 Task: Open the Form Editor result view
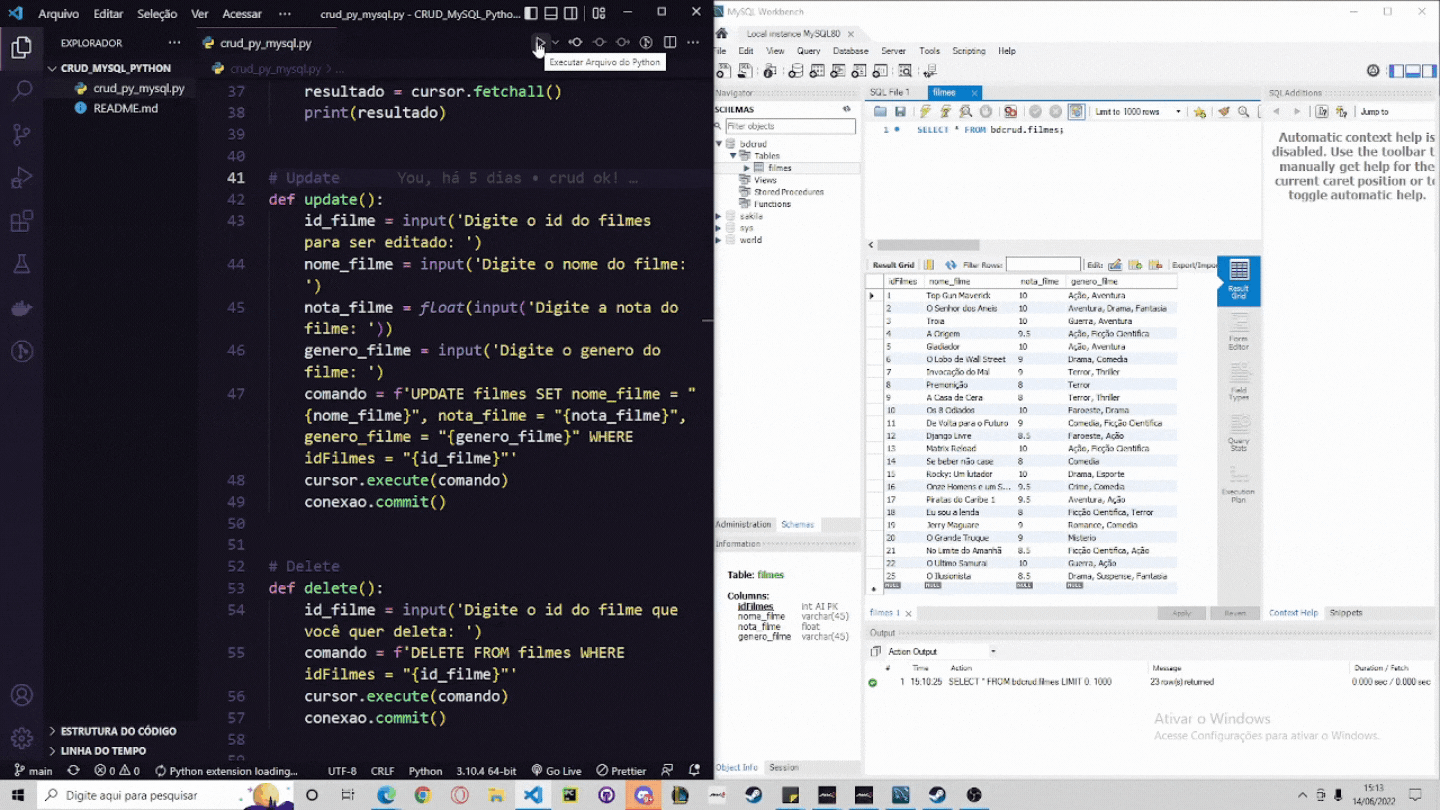pos(1238,330)
